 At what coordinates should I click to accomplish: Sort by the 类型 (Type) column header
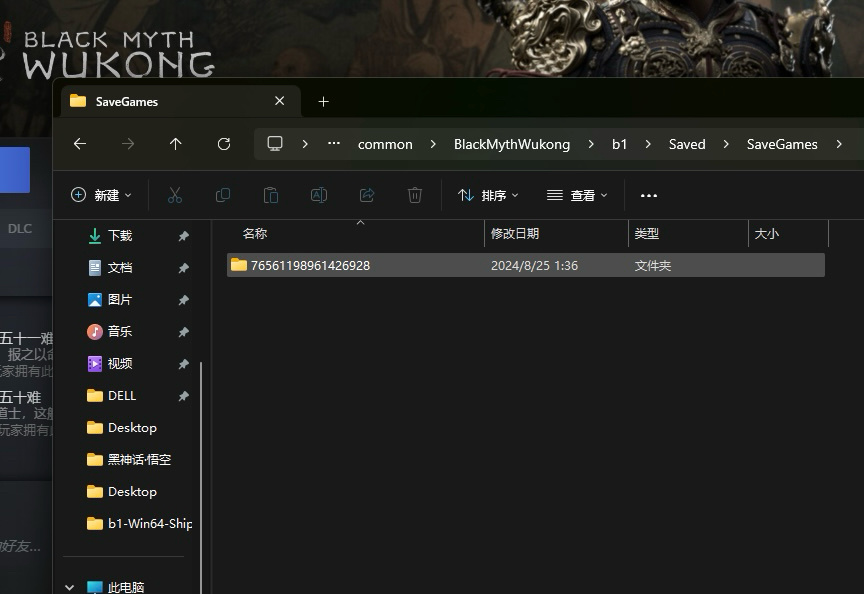point(688,234)
